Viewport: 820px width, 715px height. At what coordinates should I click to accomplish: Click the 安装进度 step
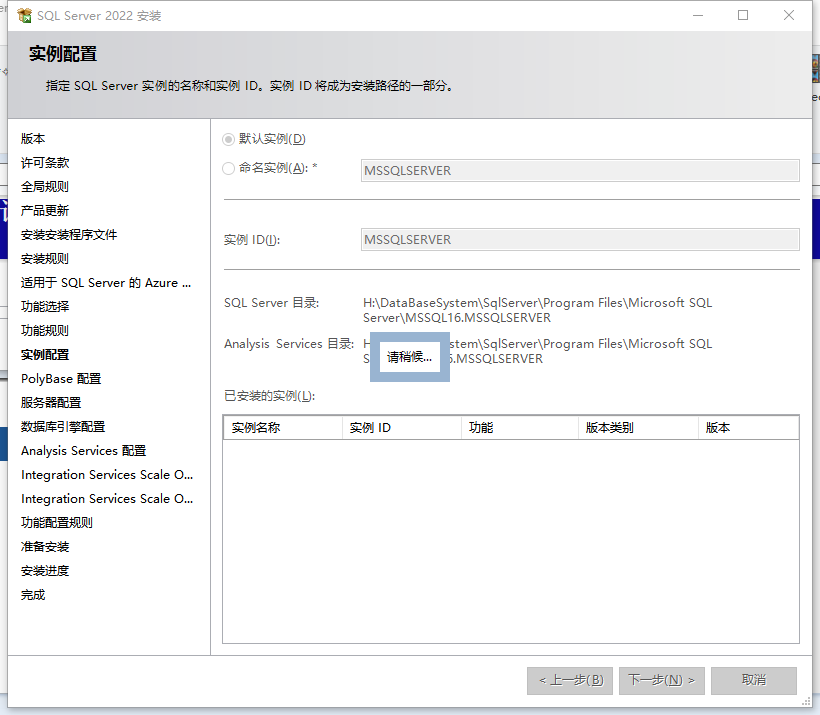pos(45,571)
